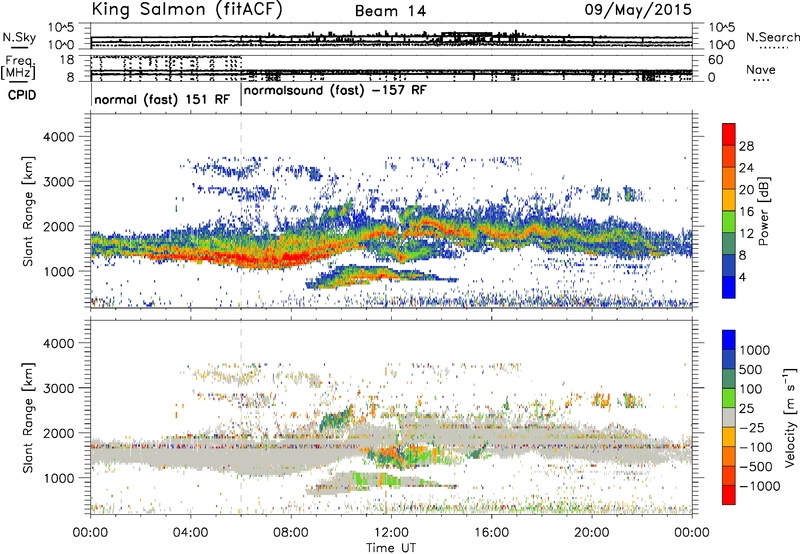800x554 pixels.
Task: Click the '20:00' time tick label
Action: [591, 533]
